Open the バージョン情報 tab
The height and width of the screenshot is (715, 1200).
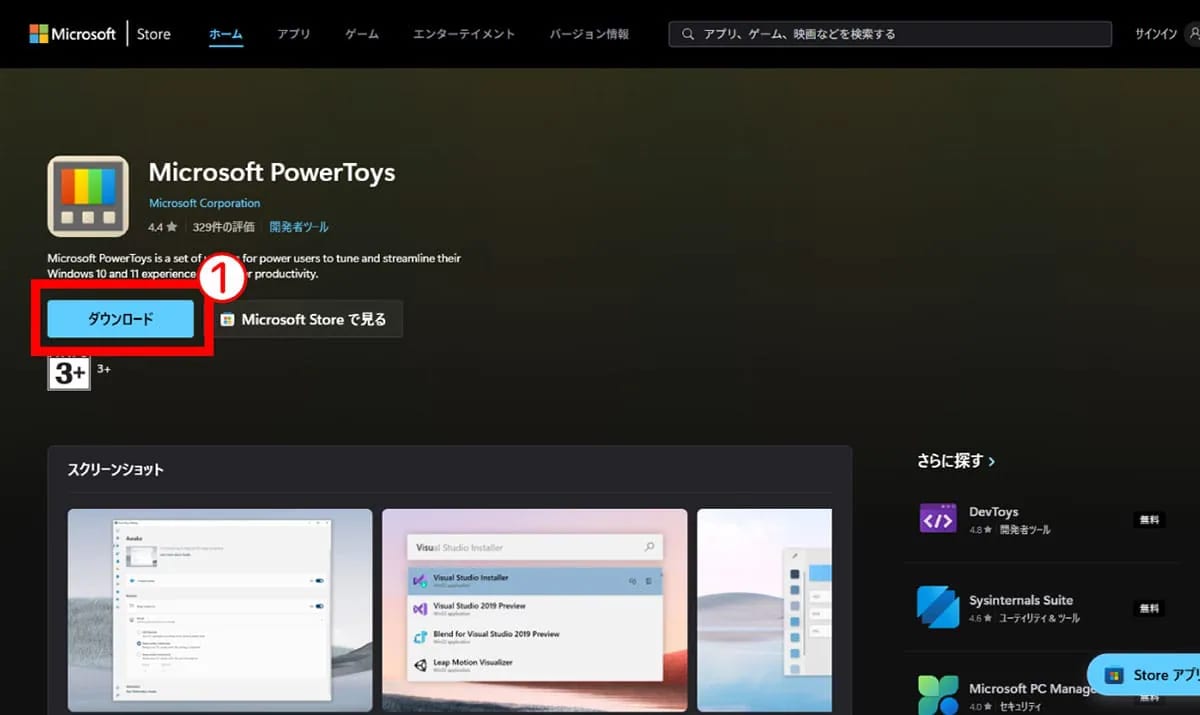[x=589, y=34]
